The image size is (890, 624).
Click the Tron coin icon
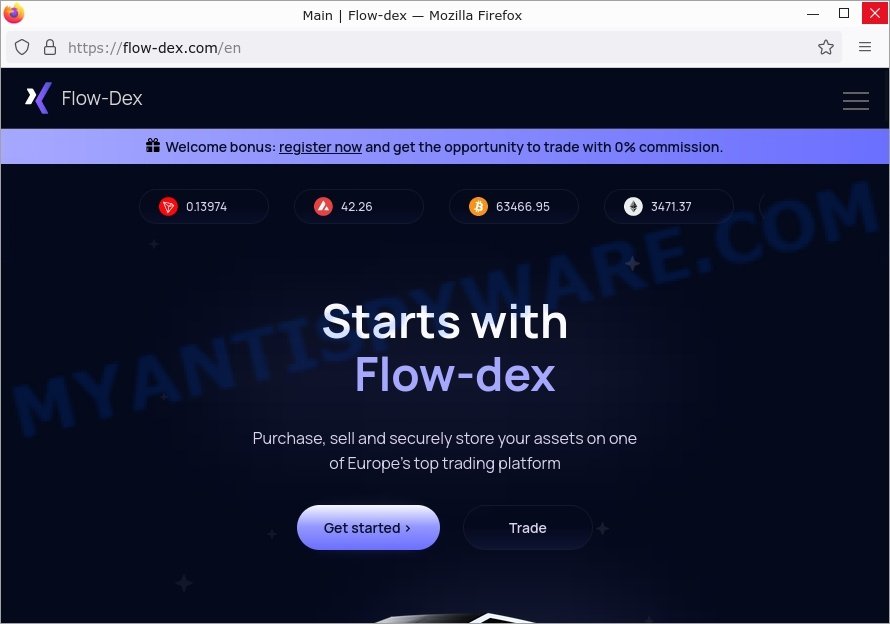(x=168, y=207)
